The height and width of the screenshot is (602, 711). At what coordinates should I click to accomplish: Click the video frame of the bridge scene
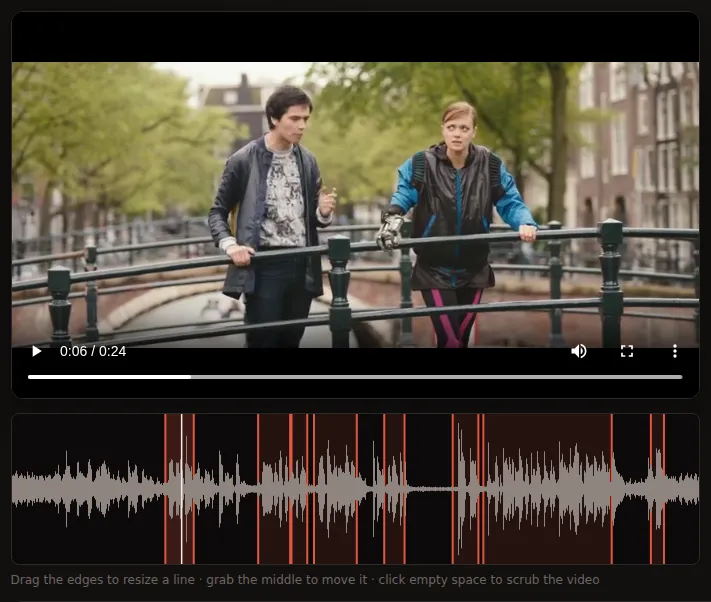(x=355, y=205)
